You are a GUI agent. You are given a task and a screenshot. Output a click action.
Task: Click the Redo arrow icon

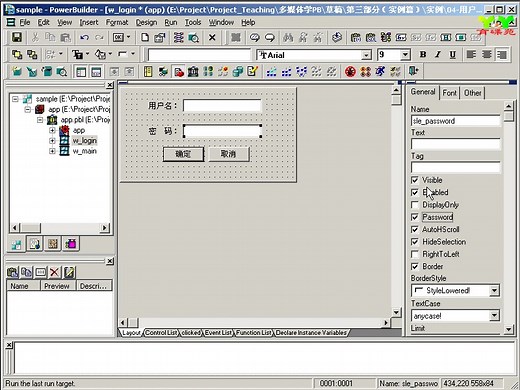[x=99, y=37]
